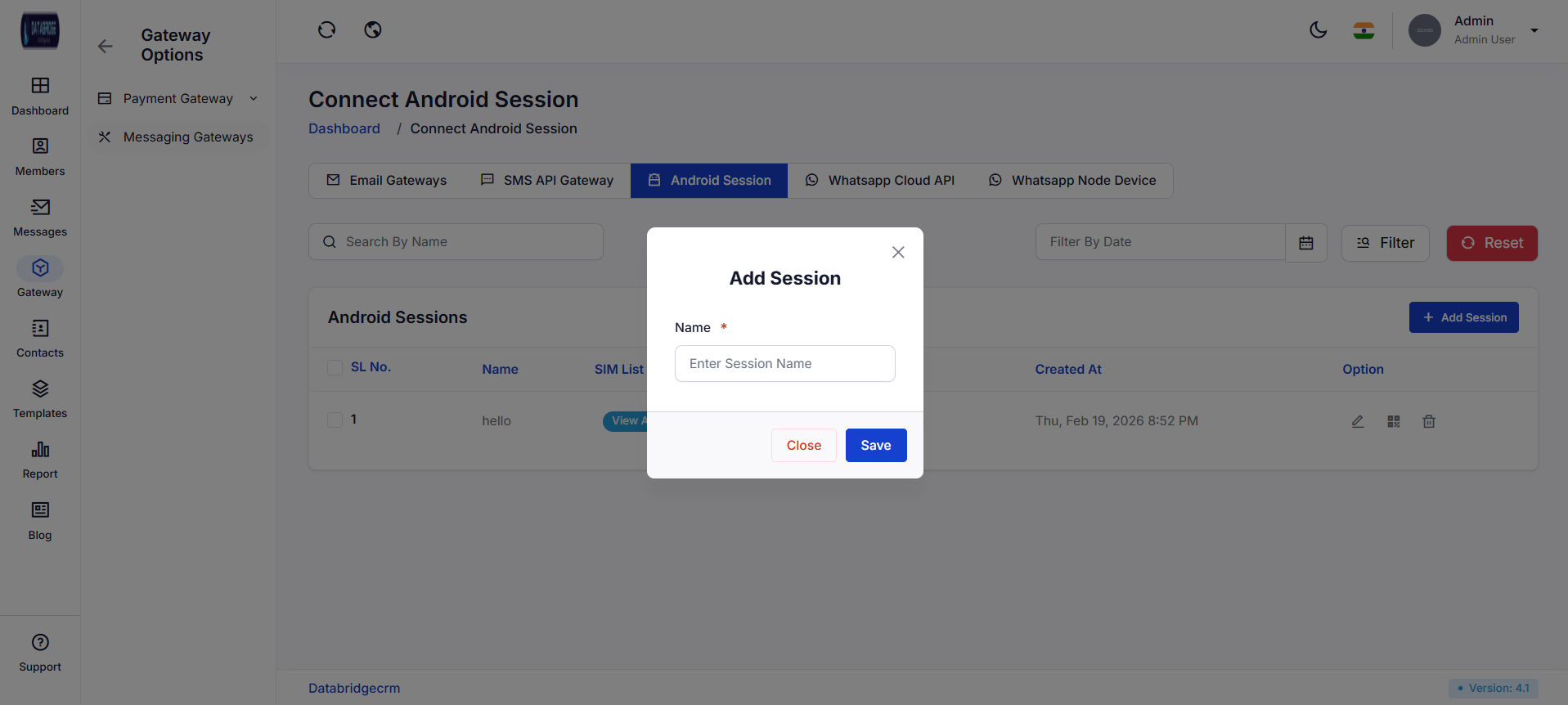This screenshot has height=705, width=1568.
Task: Click the globe icon in the header
Action: point(373,30)
